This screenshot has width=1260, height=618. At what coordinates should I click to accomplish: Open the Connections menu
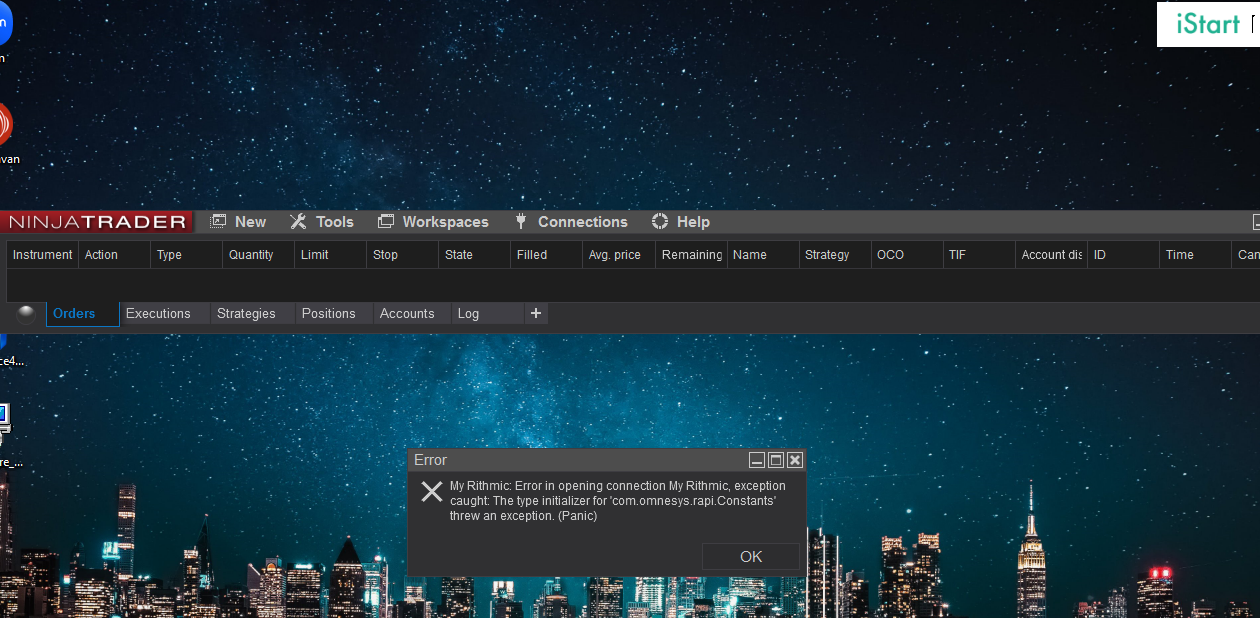582,222
